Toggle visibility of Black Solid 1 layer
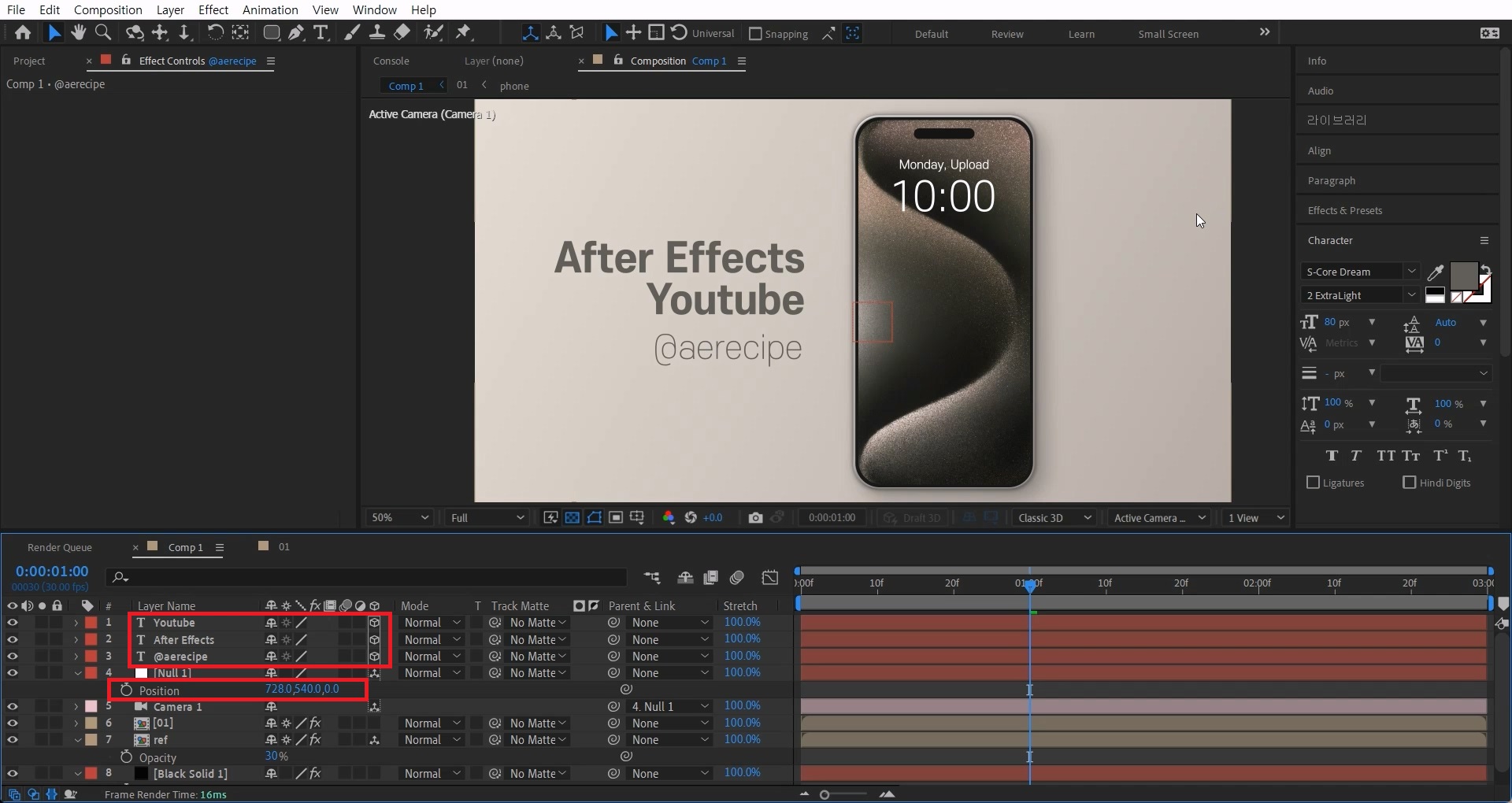This screenshot has width=1512, height=803. pos(13,774)
